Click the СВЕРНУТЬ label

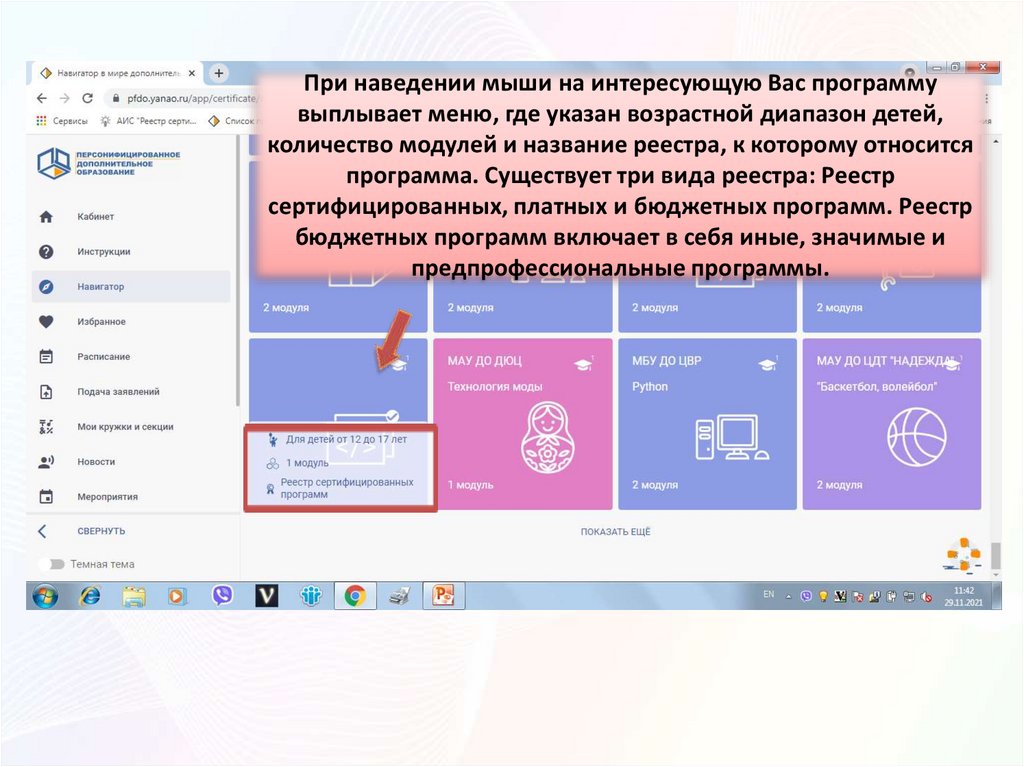click(101, 531)
